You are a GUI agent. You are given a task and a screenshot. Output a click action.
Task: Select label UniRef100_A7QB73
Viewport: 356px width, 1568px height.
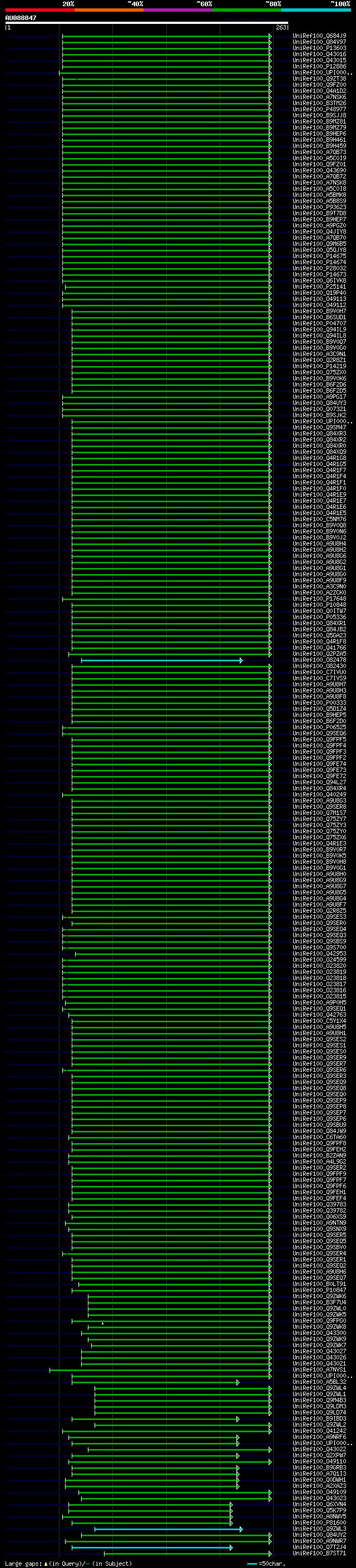[x=319, y=152]
